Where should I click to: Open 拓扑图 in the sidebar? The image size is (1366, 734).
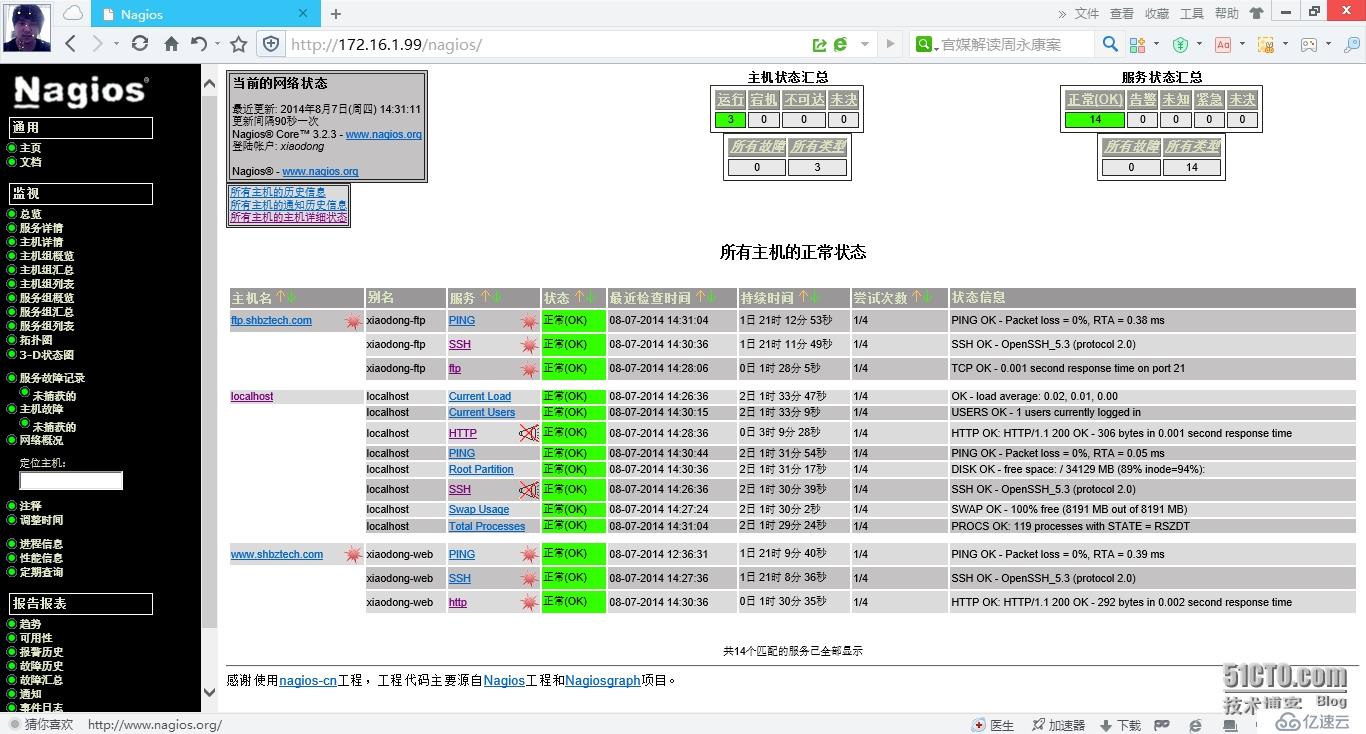pyautogui.click(x=36, y=340)
